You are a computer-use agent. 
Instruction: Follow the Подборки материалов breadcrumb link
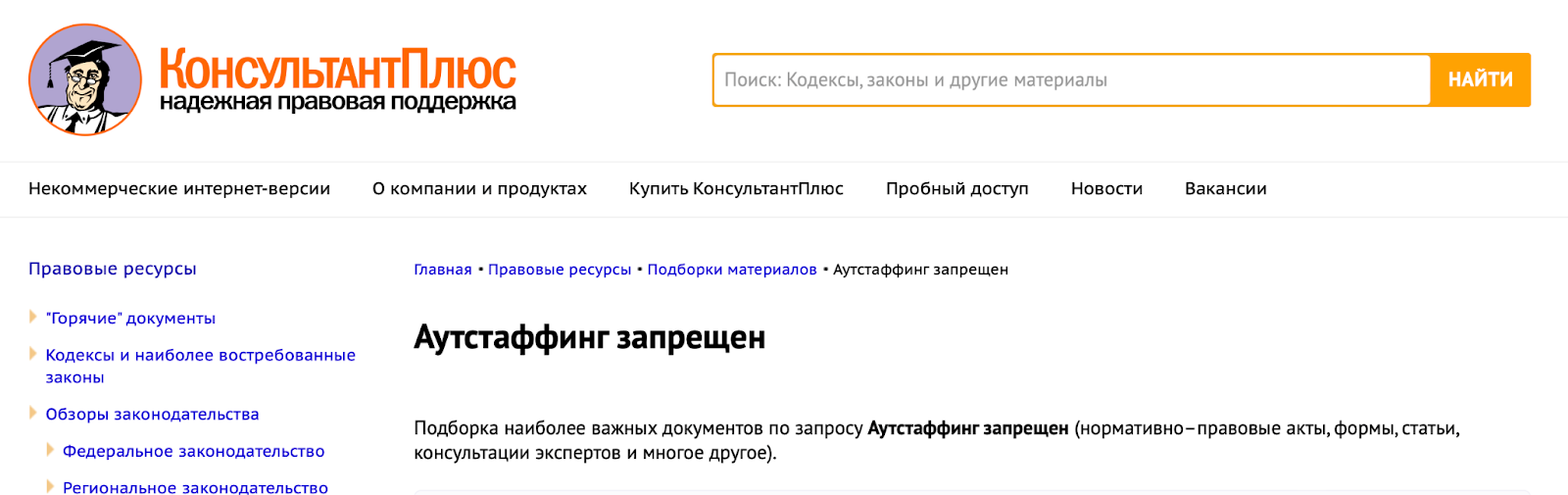point(731,270)
